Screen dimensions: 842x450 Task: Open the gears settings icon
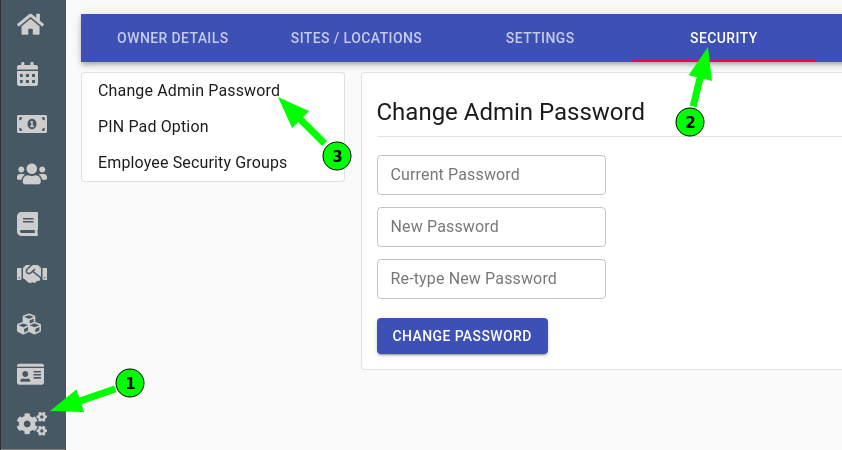coord(32,424)
